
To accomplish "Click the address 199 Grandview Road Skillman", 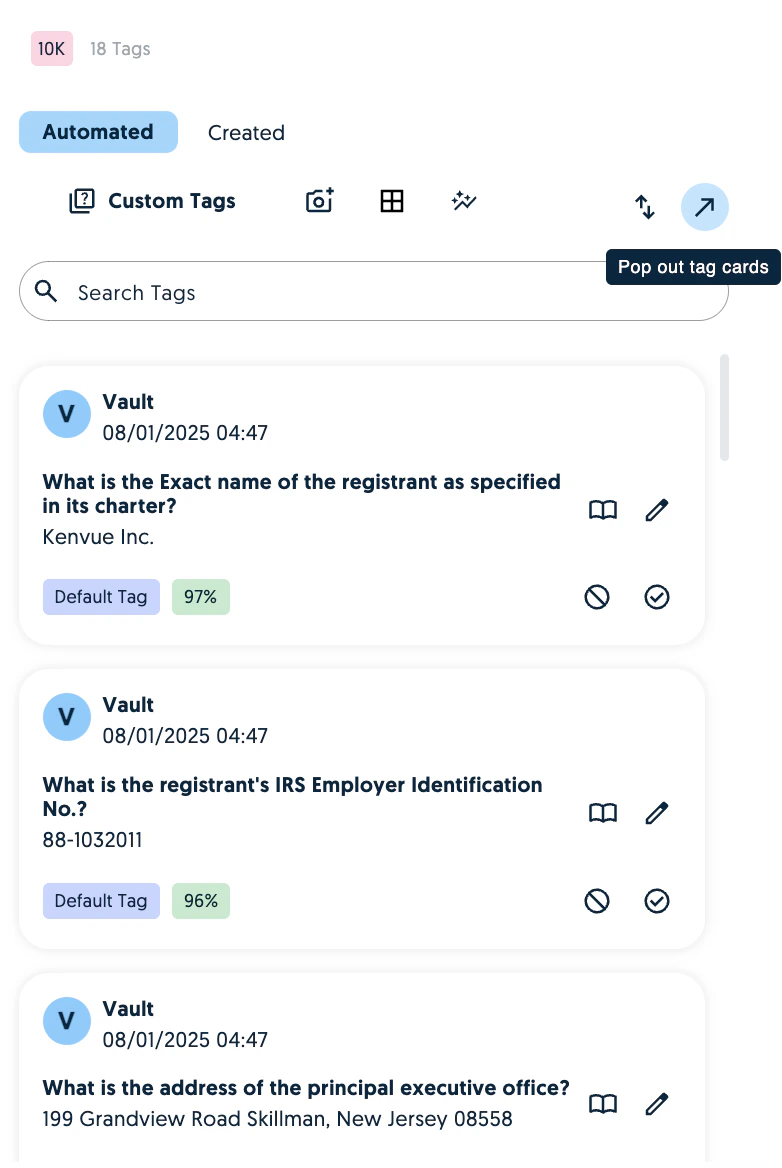I will (x=277, y=1119).
